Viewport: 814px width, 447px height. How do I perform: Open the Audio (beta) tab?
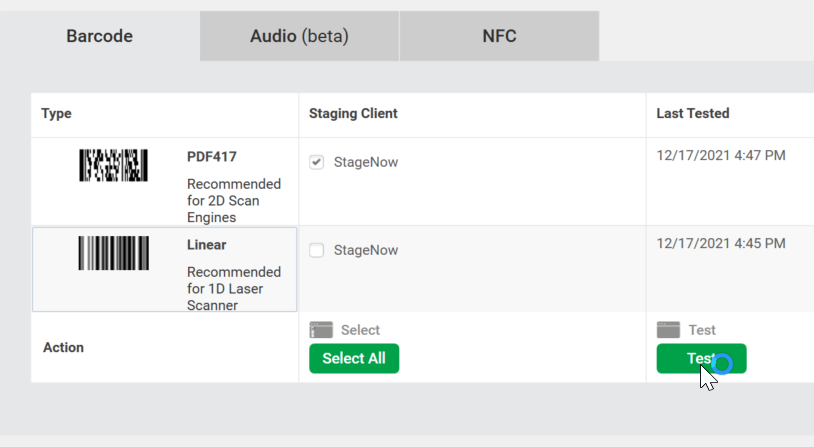tap(299, 37)
